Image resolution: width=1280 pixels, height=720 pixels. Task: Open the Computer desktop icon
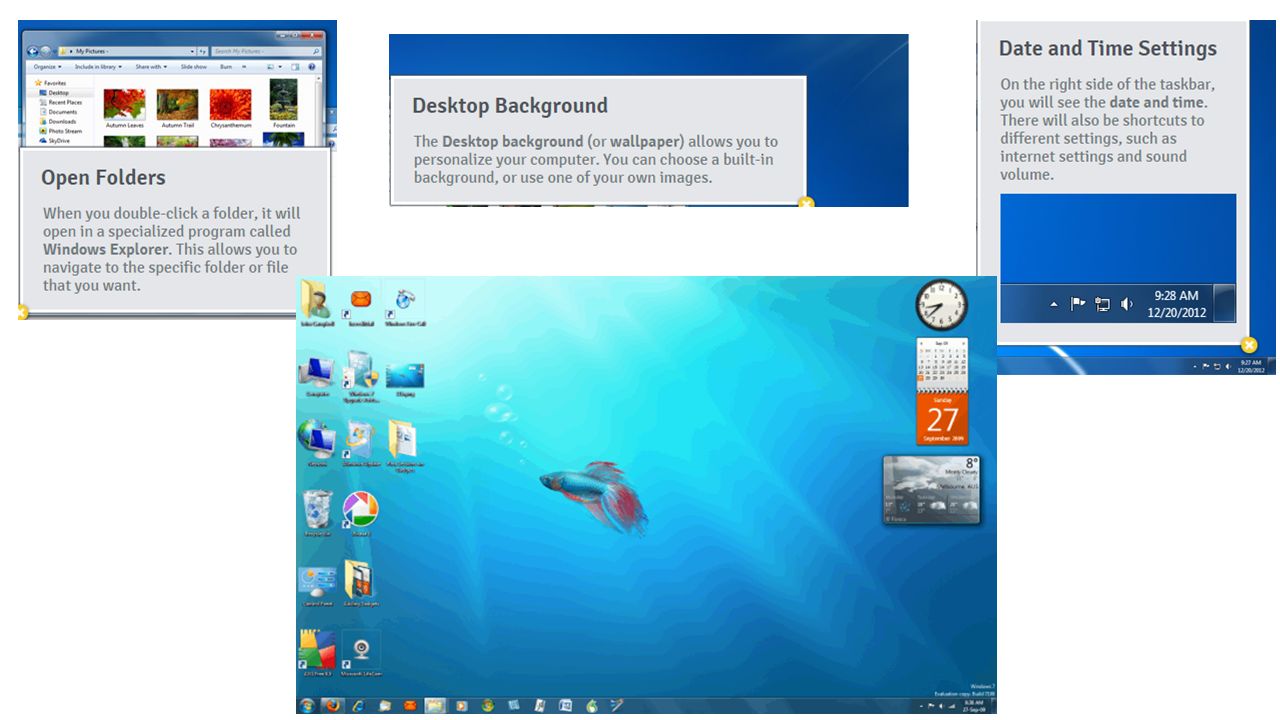(317, 374)
